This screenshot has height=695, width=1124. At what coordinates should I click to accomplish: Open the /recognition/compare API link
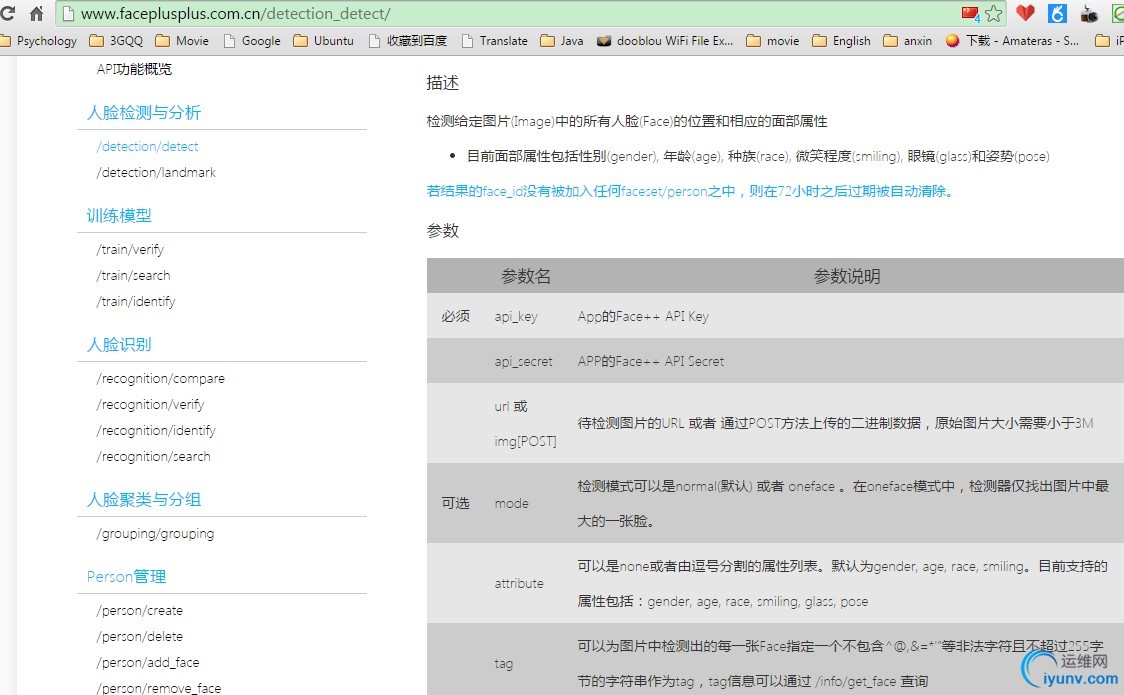(x=160, y=378)
